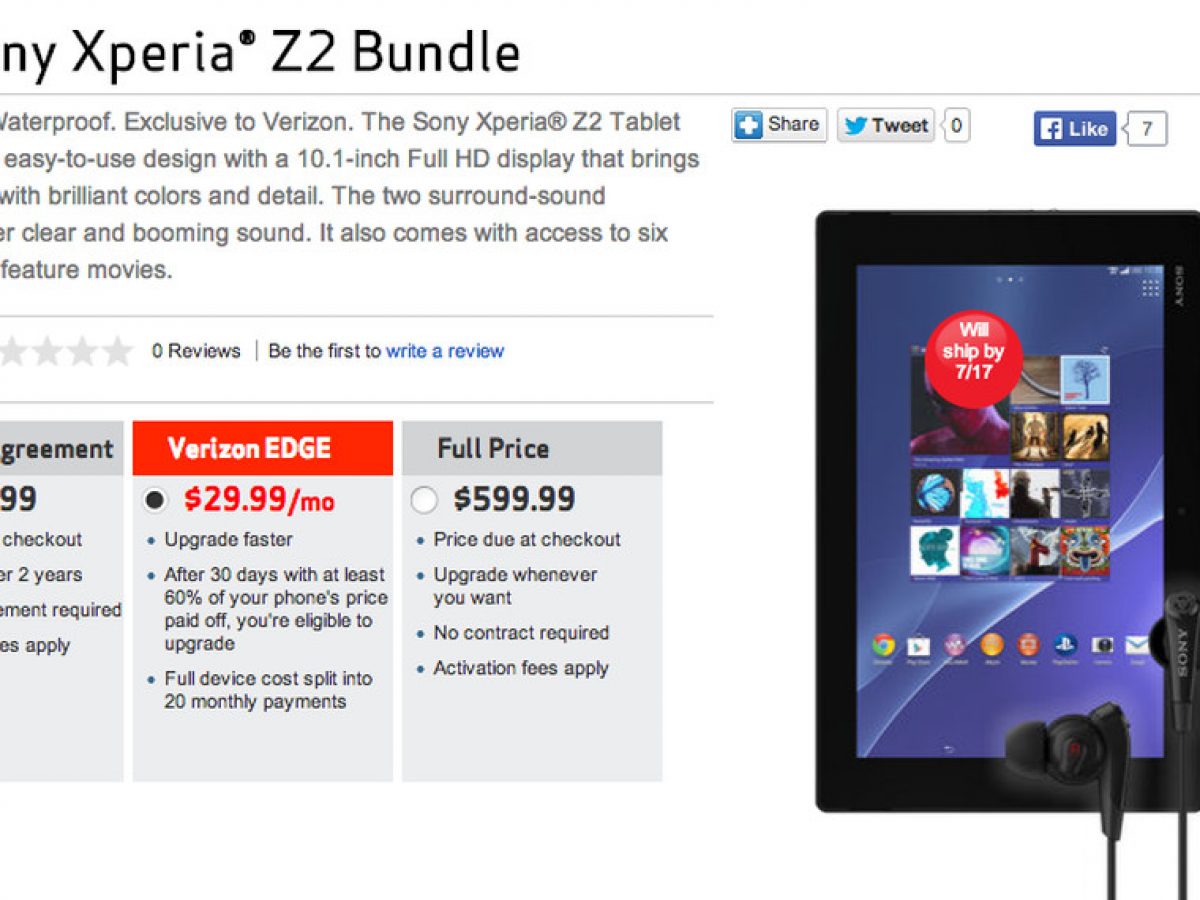1200x900 pixels.
Task: Follow the write a review link
Action: point(445,351)
